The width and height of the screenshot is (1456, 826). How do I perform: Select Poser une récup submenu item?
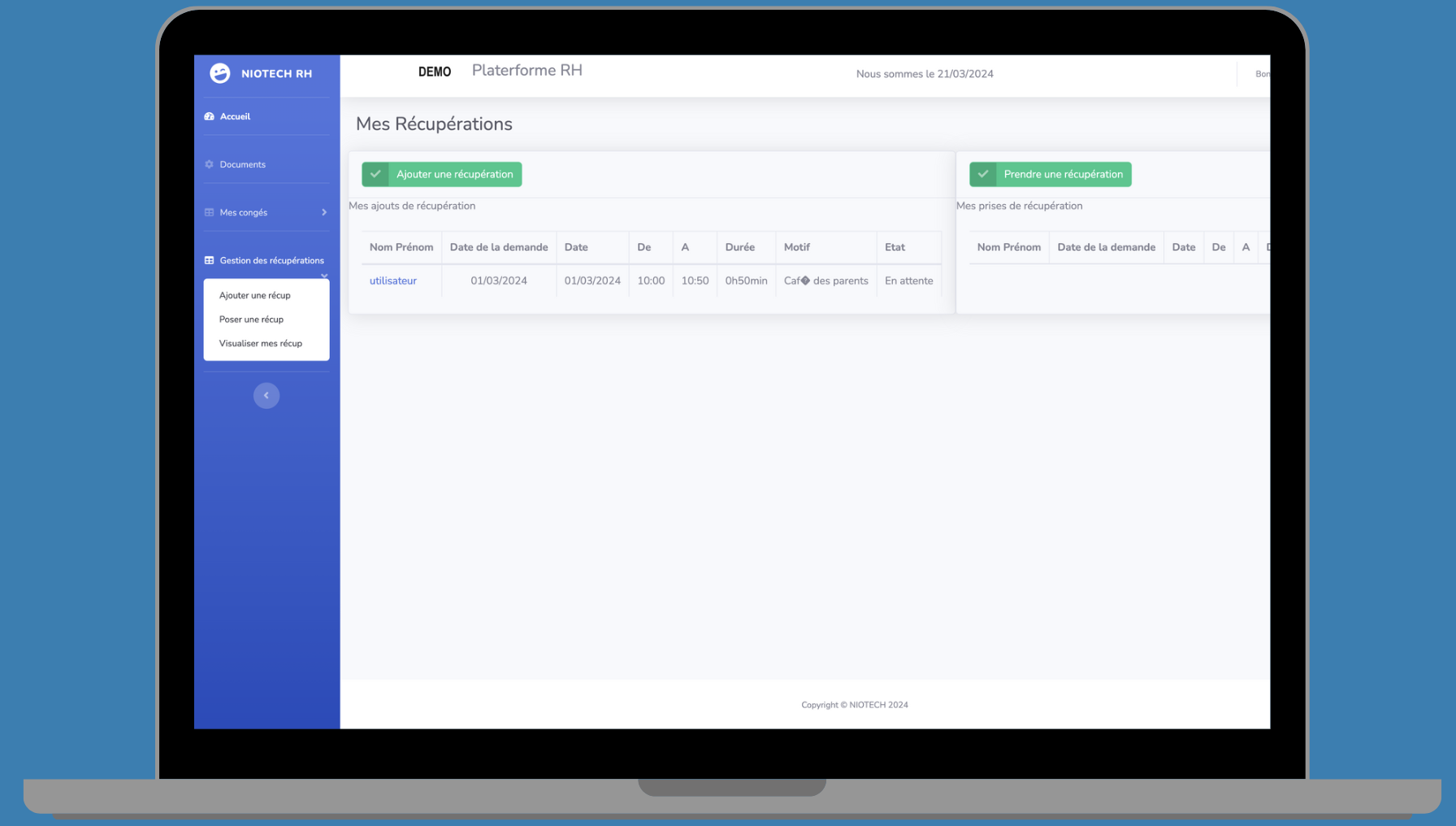point(251,320)
